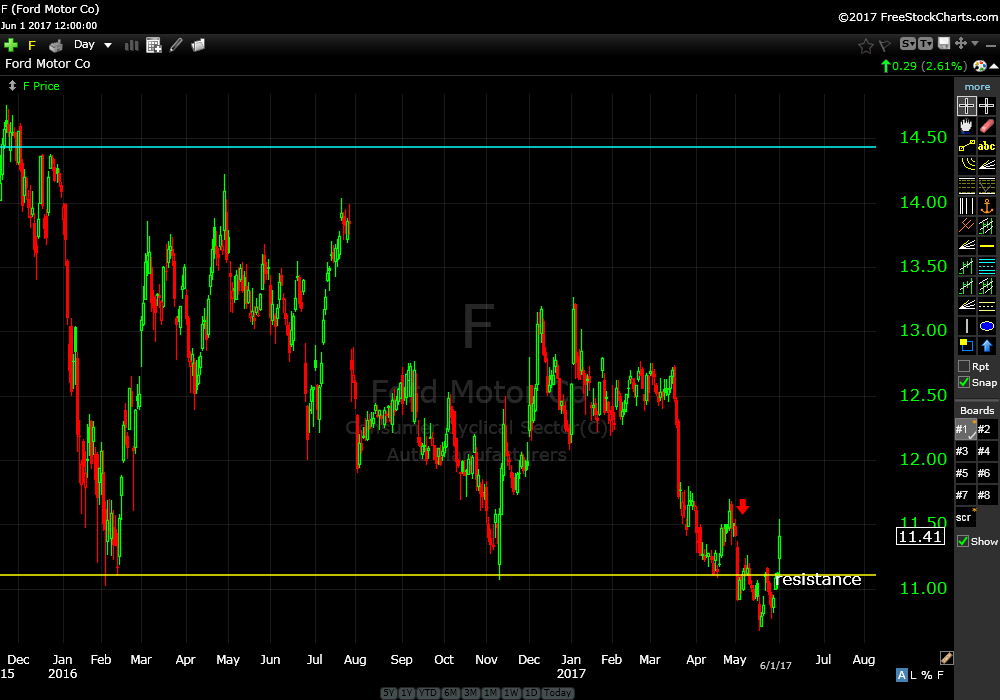Pick the hand pan tool

tap(966, 127)
